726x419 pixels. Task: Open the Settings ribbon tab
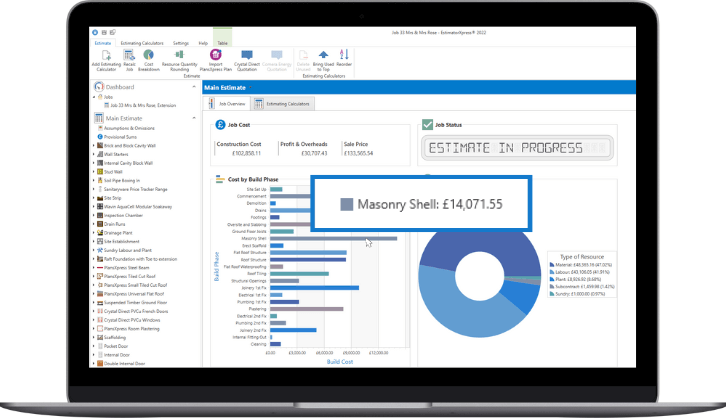point(180,43)
